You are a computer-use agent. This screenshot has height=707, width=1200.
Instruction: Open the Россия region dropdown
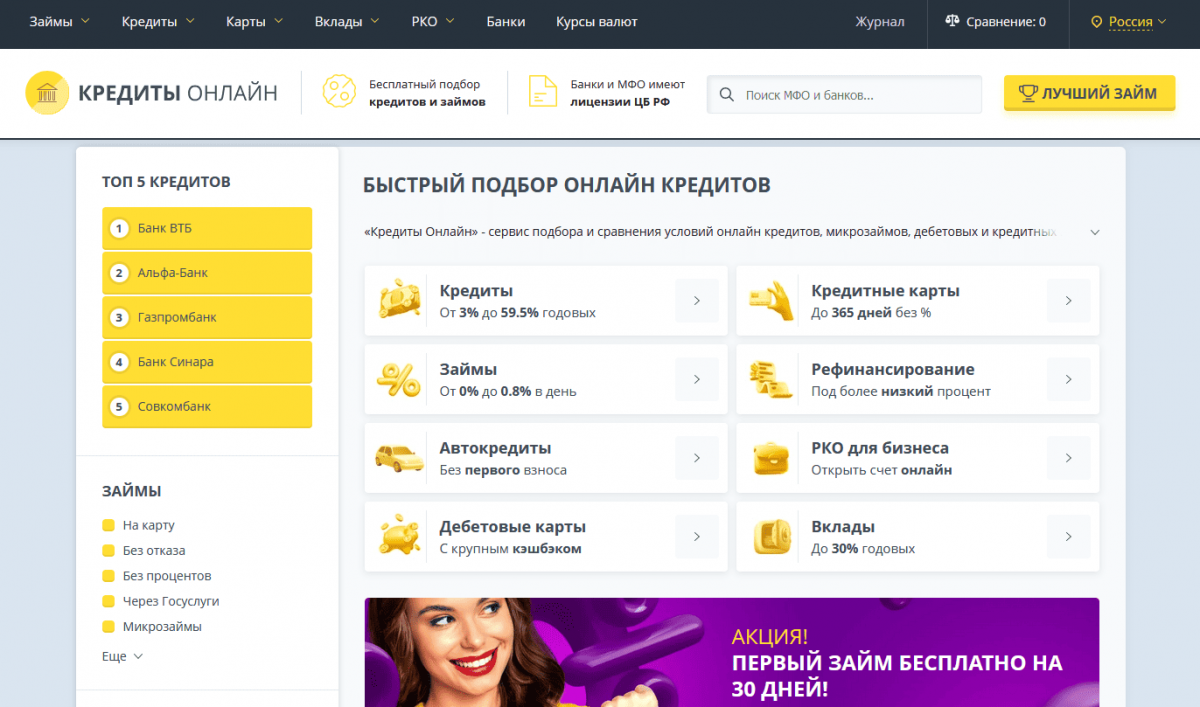[x=1129, y=22]
